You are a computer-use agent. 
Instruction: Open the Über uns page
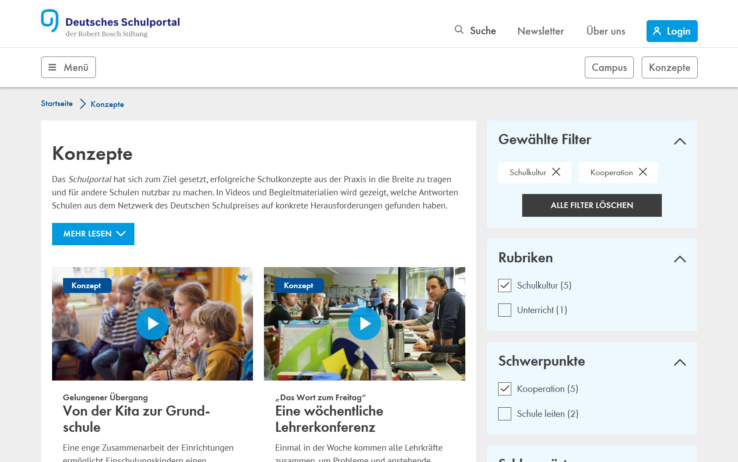pos(606,31)
